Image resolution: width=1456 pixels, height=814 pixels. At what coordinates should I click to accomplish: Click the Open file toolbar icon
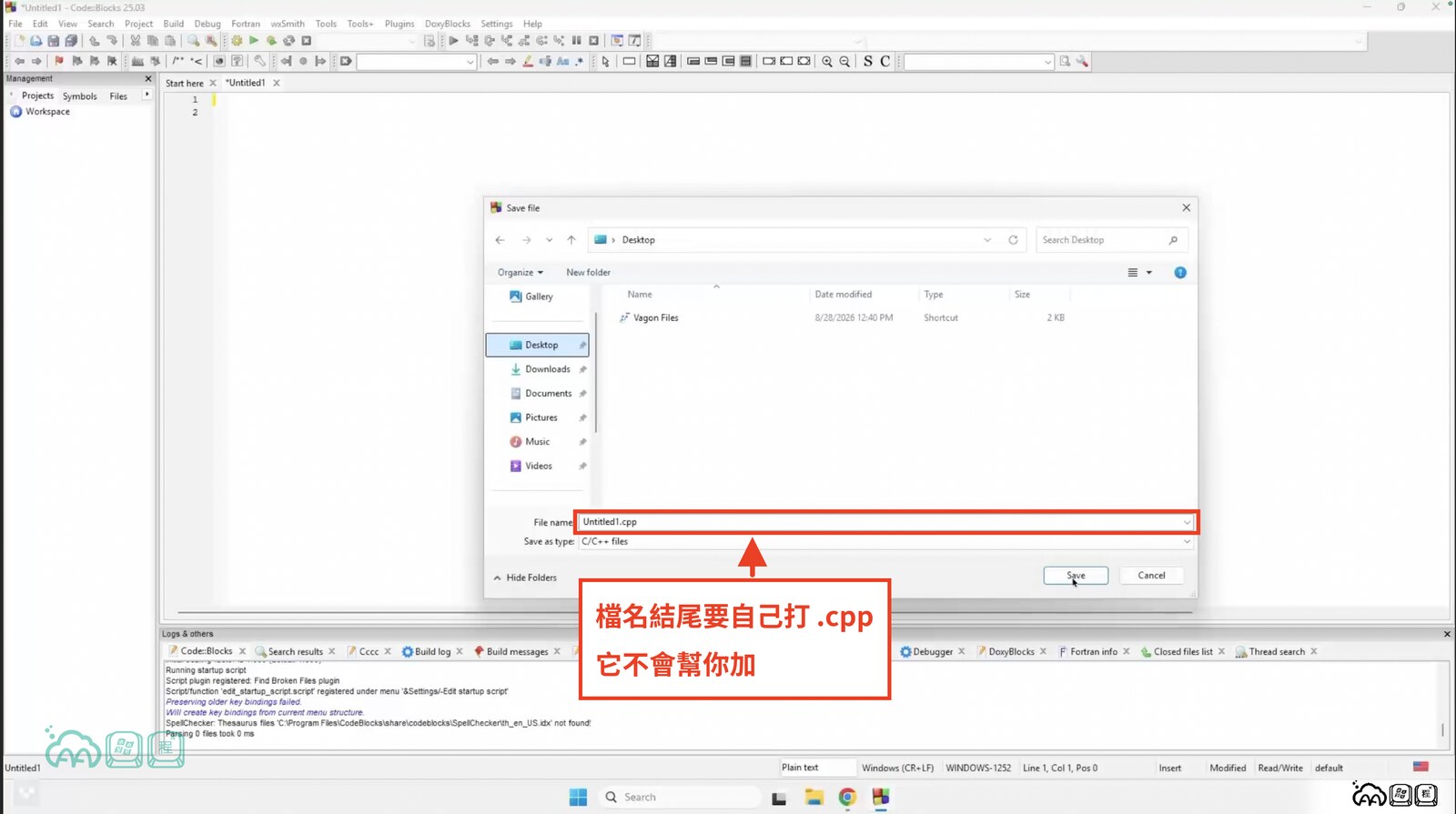coord(36,41)
